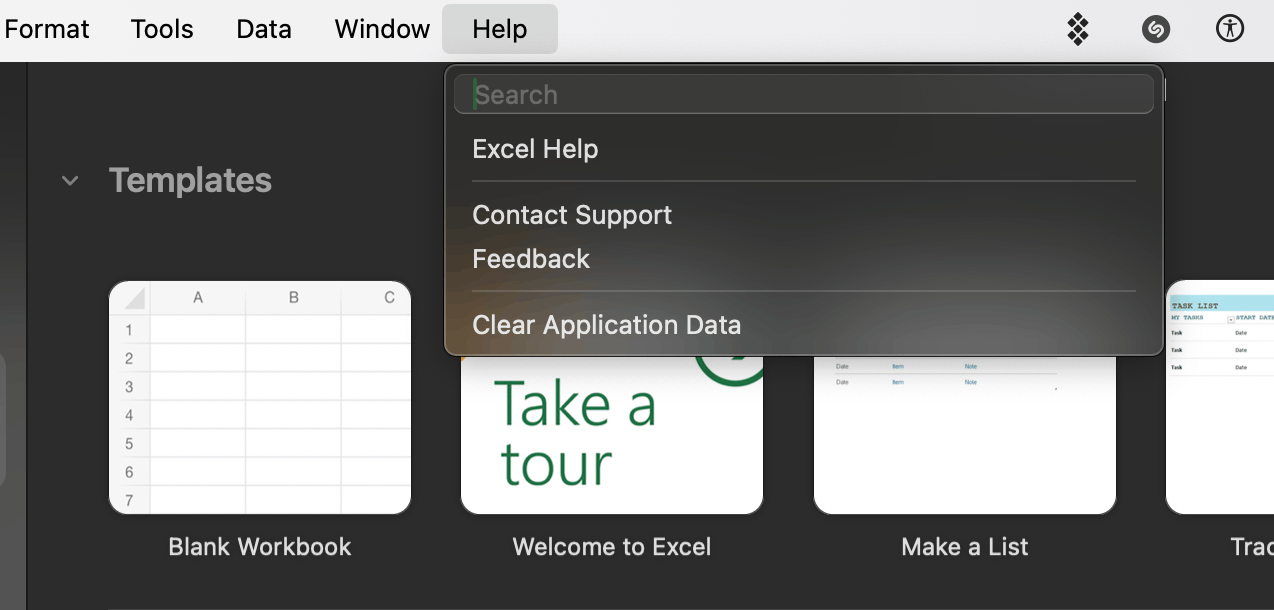Click the Blank Workbook label

tap(260, 547)
